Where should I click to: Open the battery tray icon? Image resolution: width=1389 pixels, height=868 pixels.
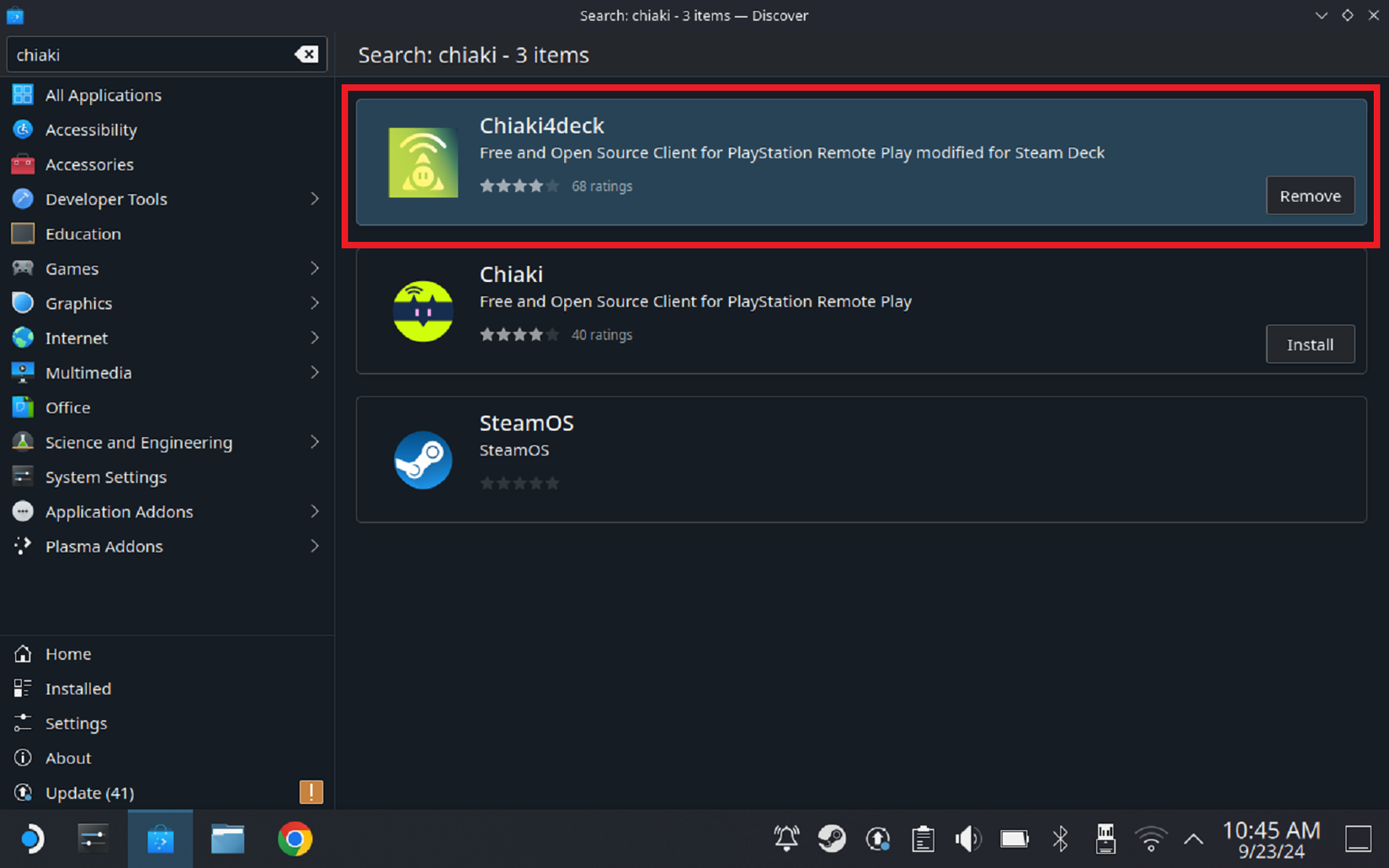point(1014,839)
